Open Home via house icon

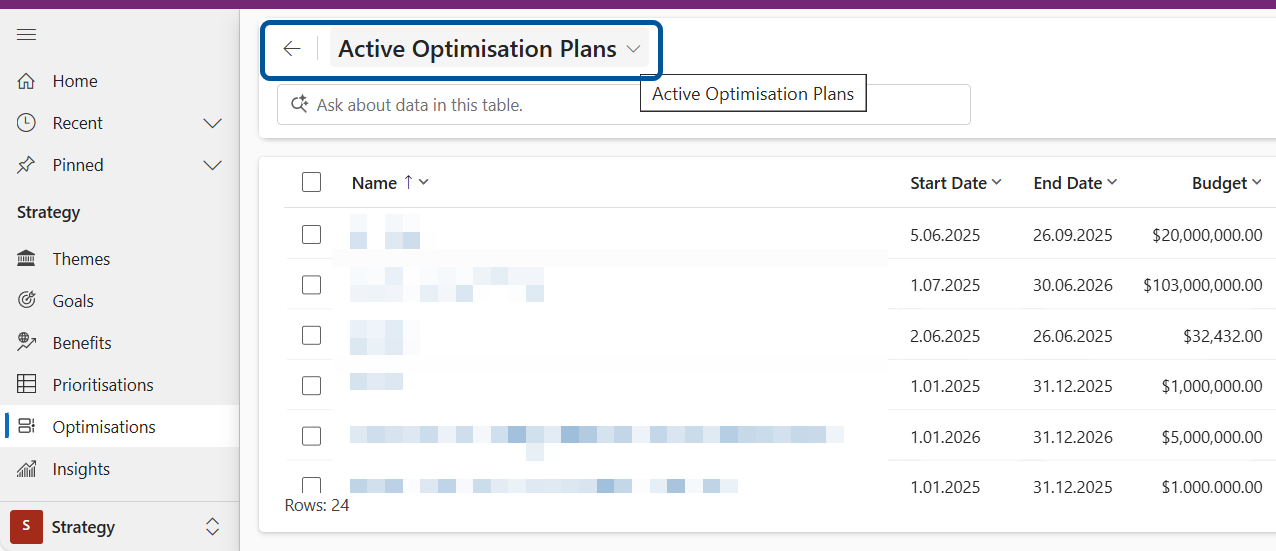pos(27,81)
